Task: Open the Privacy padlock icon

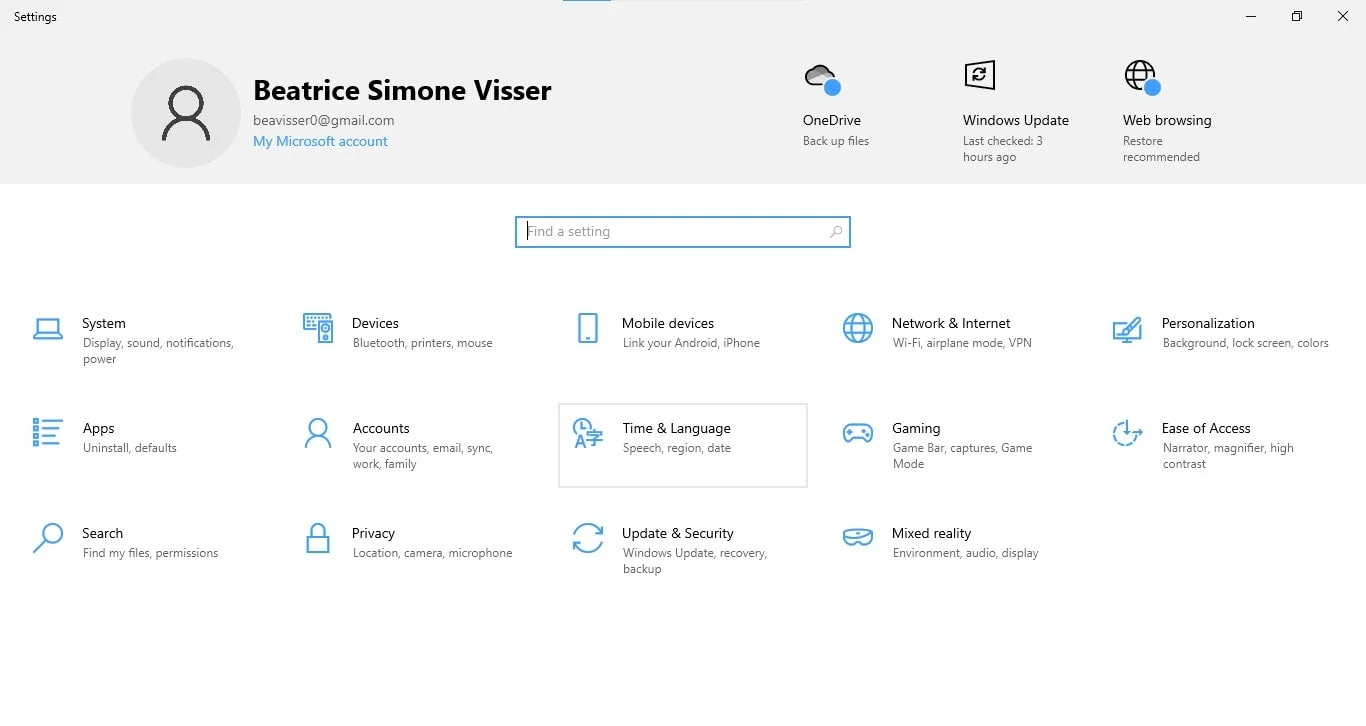Action: point(318,538)
